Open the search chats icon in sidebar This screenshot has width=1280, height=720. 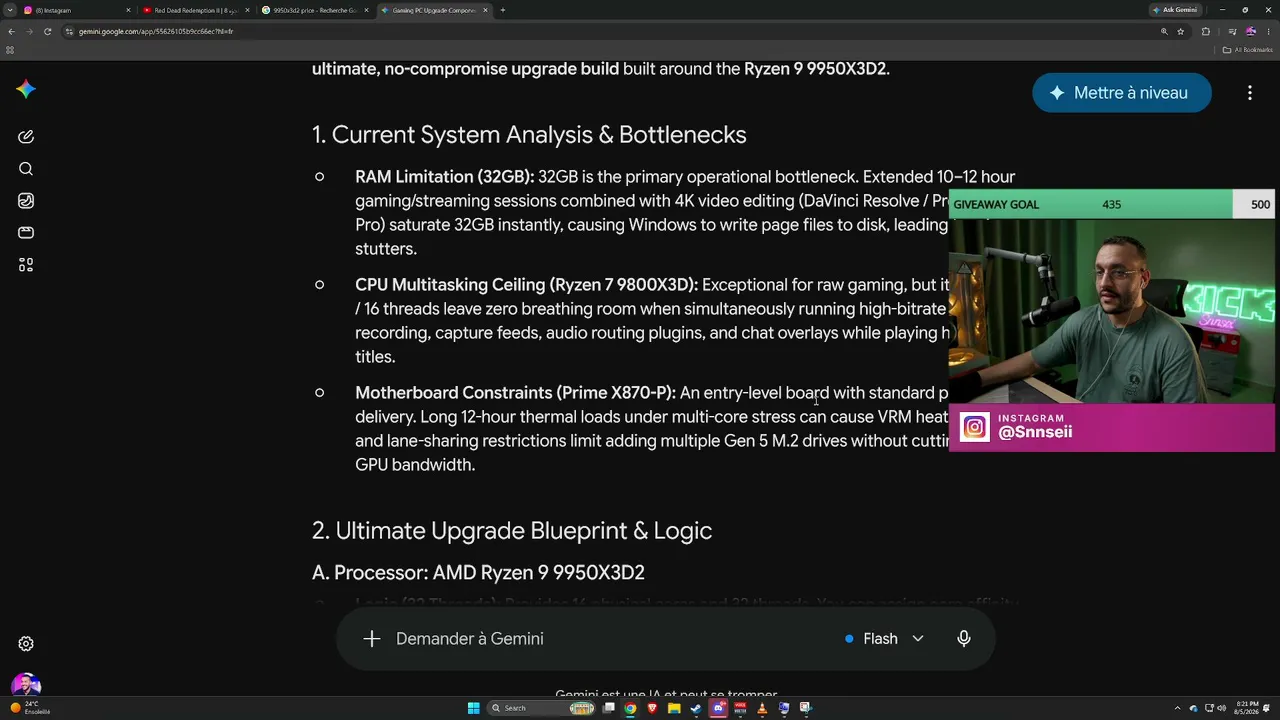26,169
